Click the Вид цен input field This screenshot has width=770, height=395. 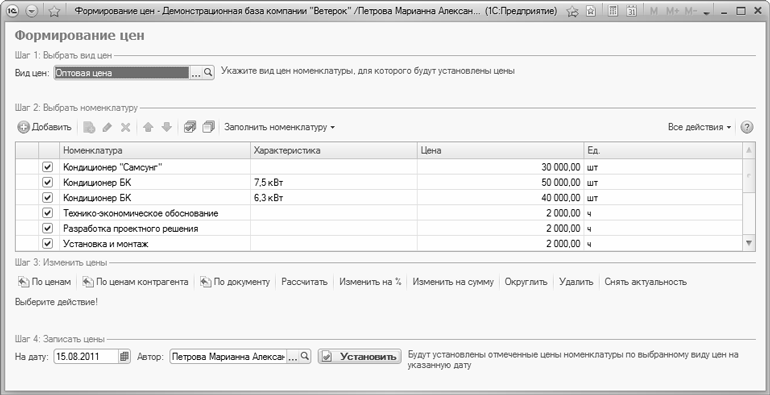click(x=121, y=73)
